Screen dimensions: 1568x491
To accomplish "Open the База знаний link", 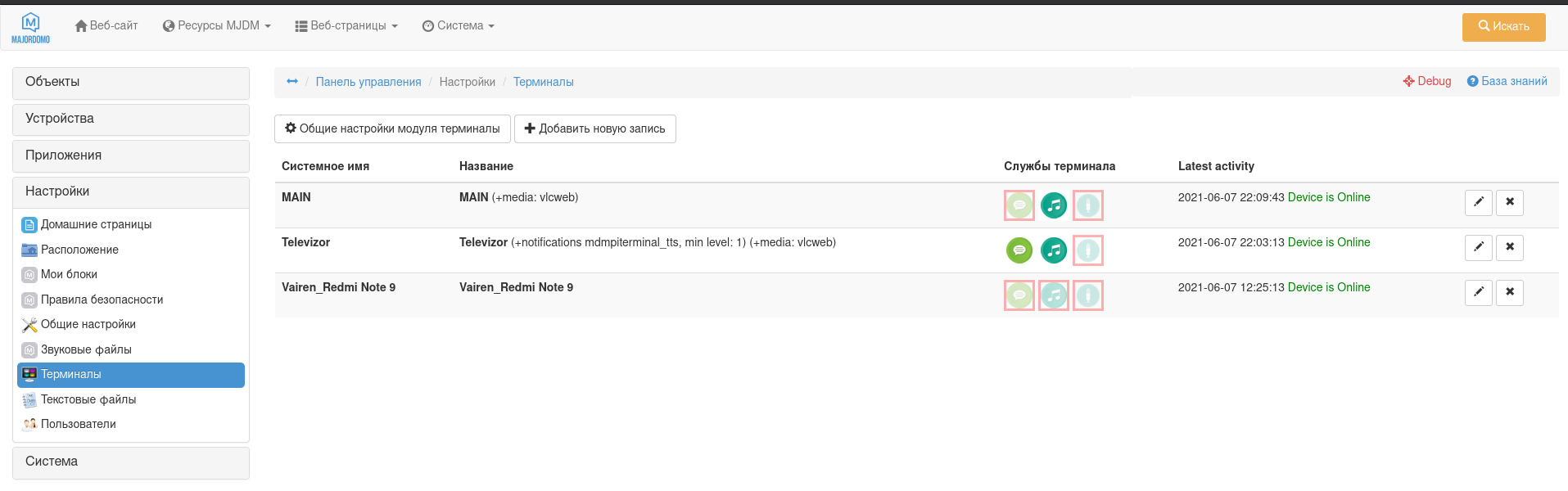I will [x=1507, y=82].
